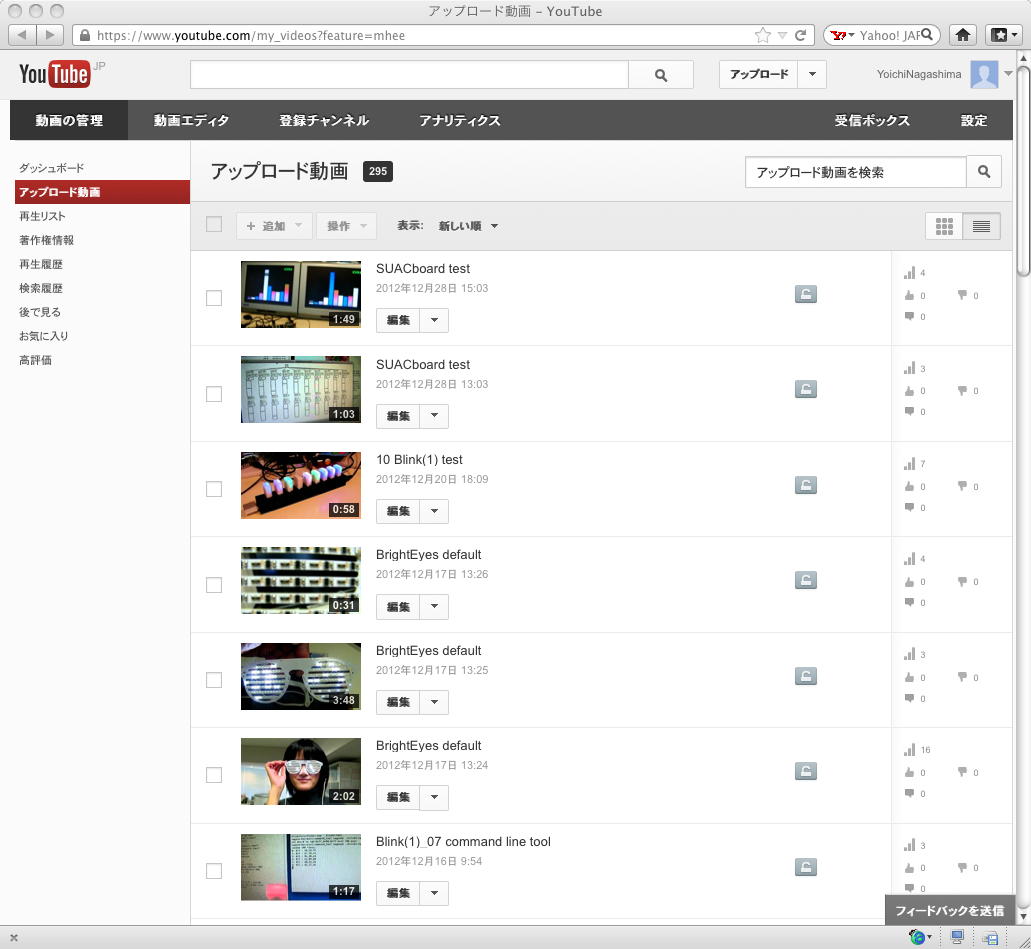Click privacy lock icon for Blink(1)_07 command line tool

pos(805,867)
